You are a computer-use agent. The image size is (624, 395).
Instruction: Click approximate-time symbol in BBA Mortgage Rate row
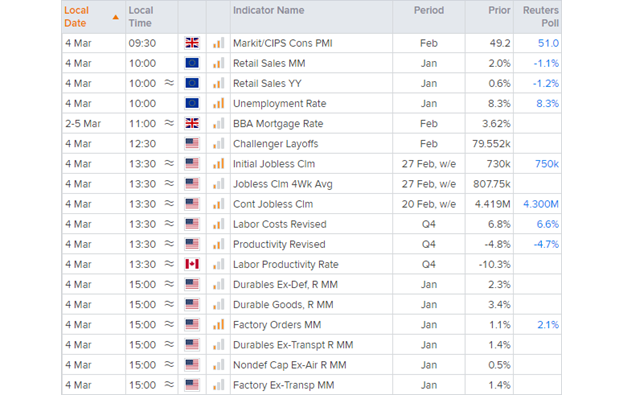170,123
